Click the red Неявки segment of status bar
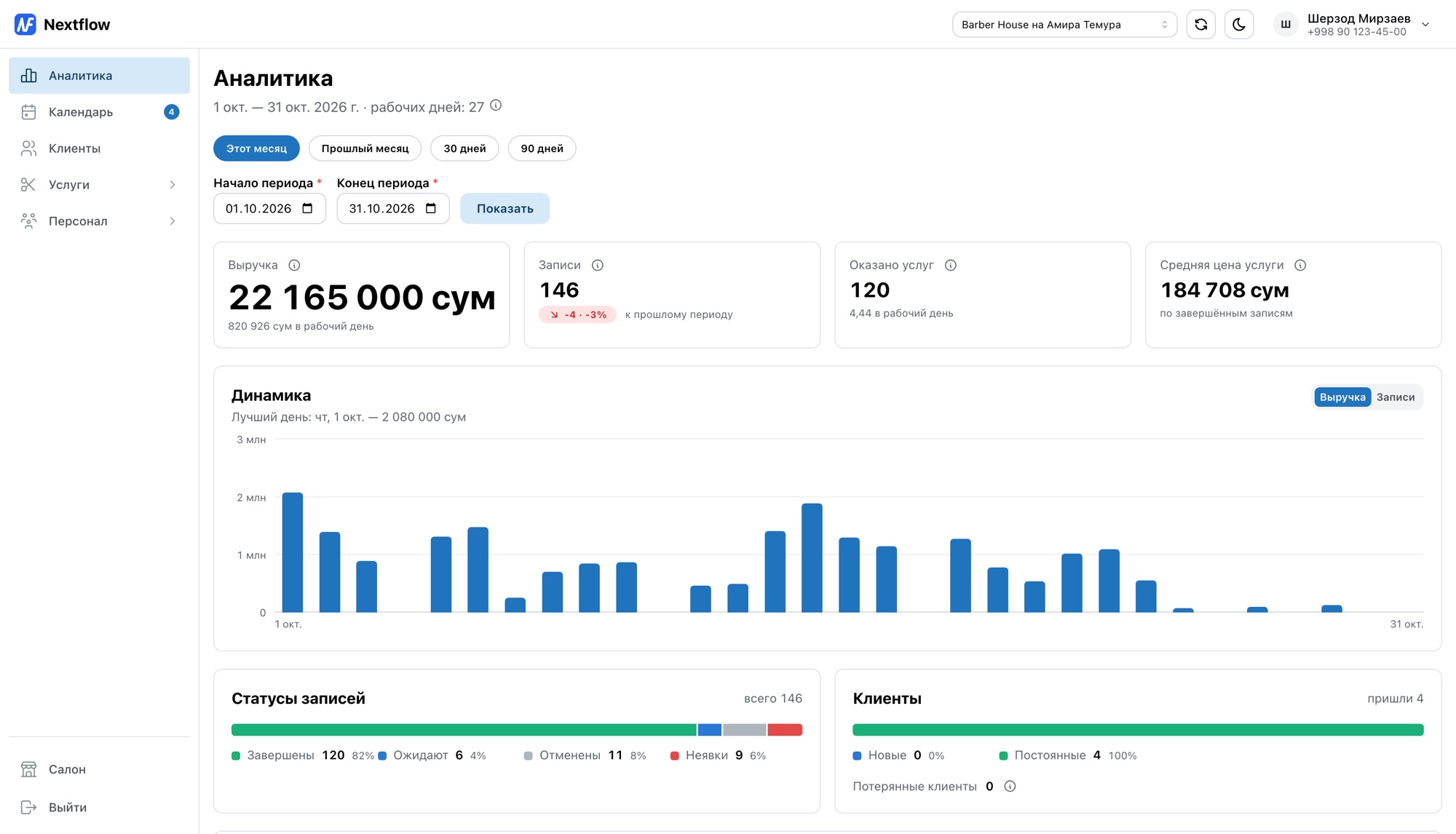 coord(785,730)
